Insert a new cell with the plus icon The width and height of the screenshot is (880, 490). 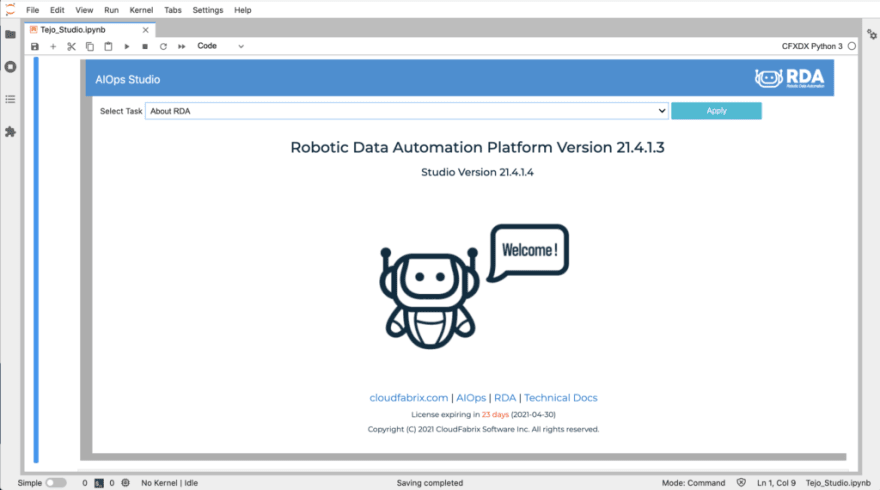pos(53,47)
